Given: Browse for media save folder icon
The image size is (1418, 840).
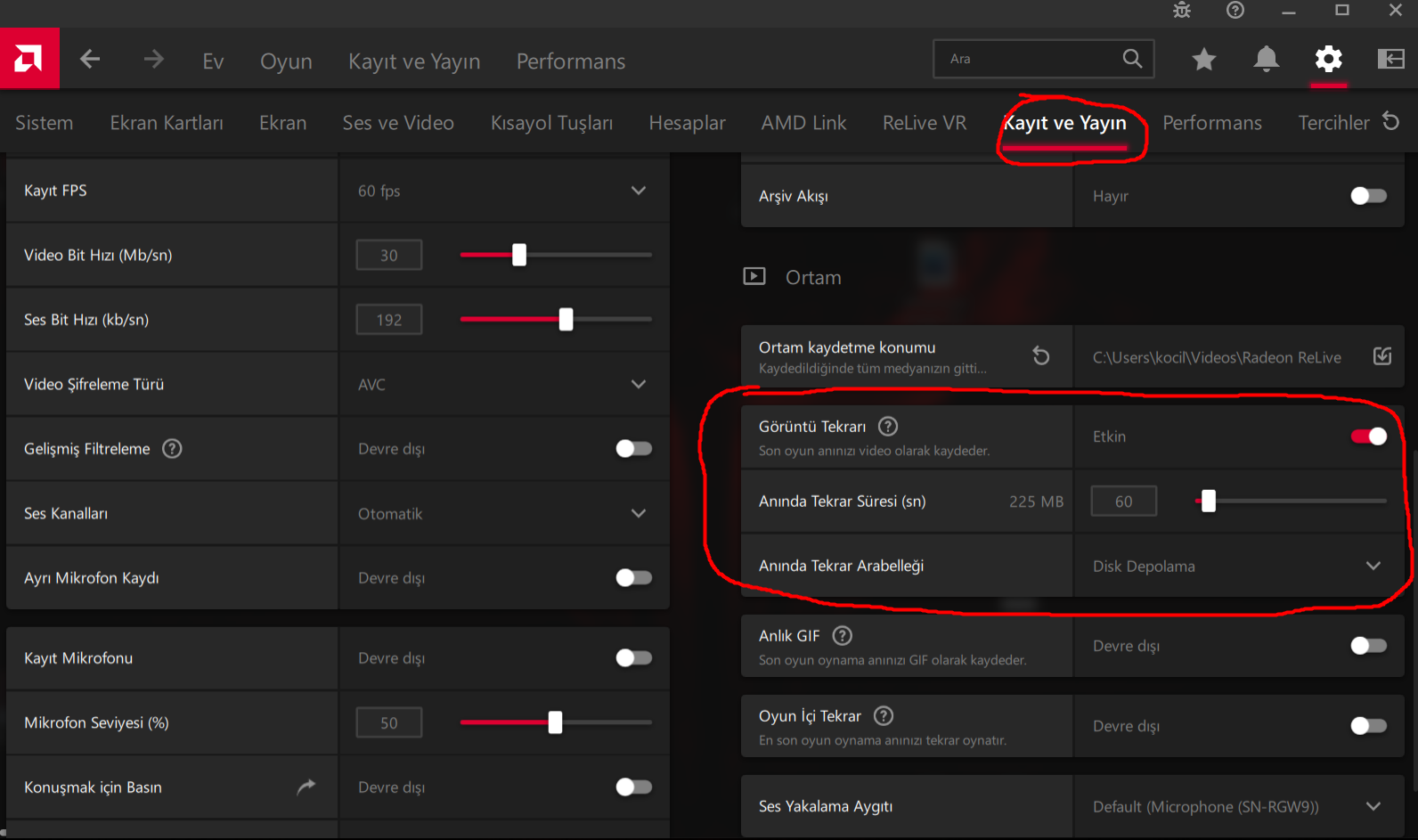Looking at the screenshot, I should click(1382, 356).
